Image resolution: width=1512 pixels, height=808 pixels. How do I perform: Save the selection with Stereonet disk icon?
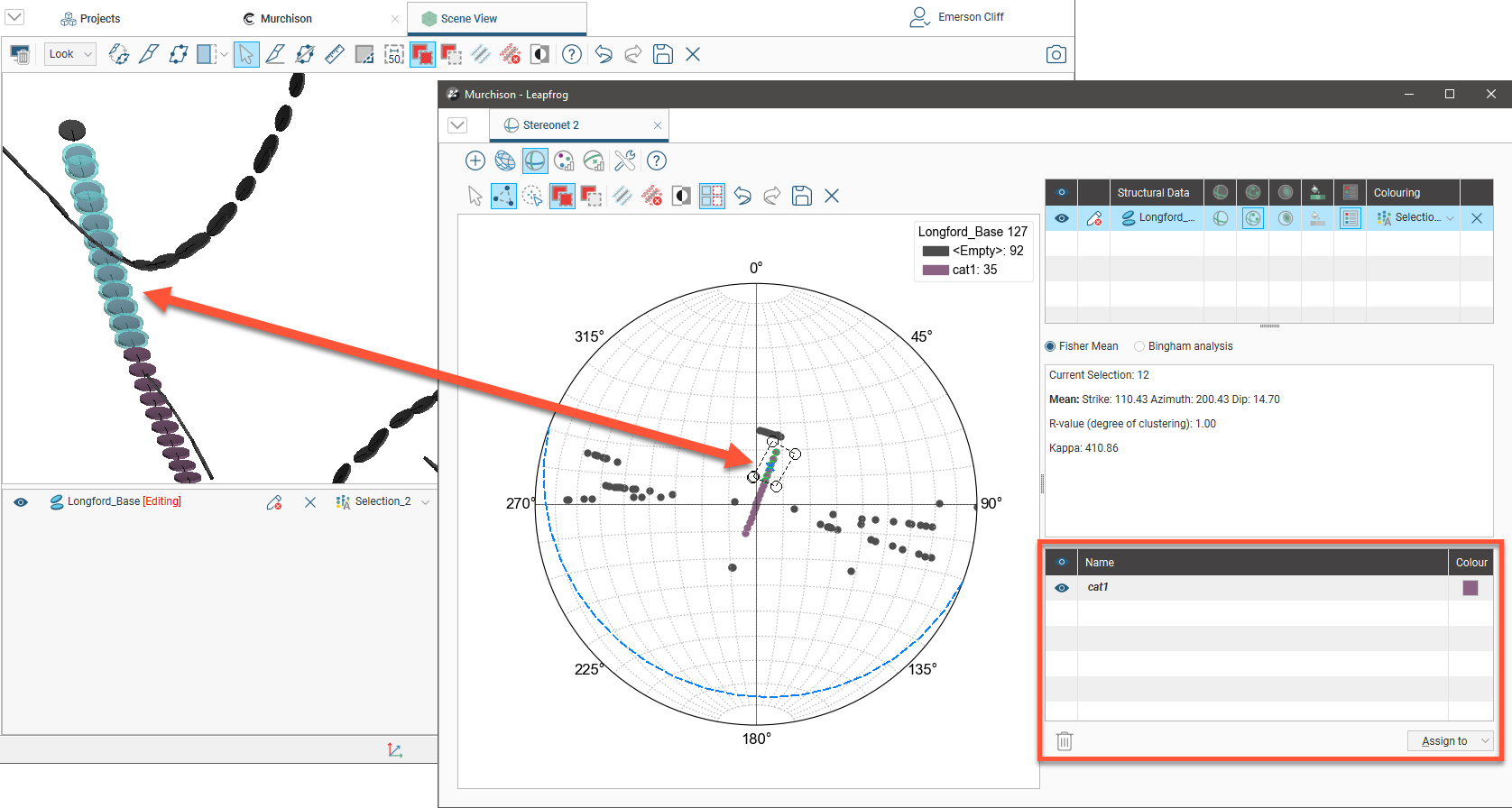tap(802, 196)
